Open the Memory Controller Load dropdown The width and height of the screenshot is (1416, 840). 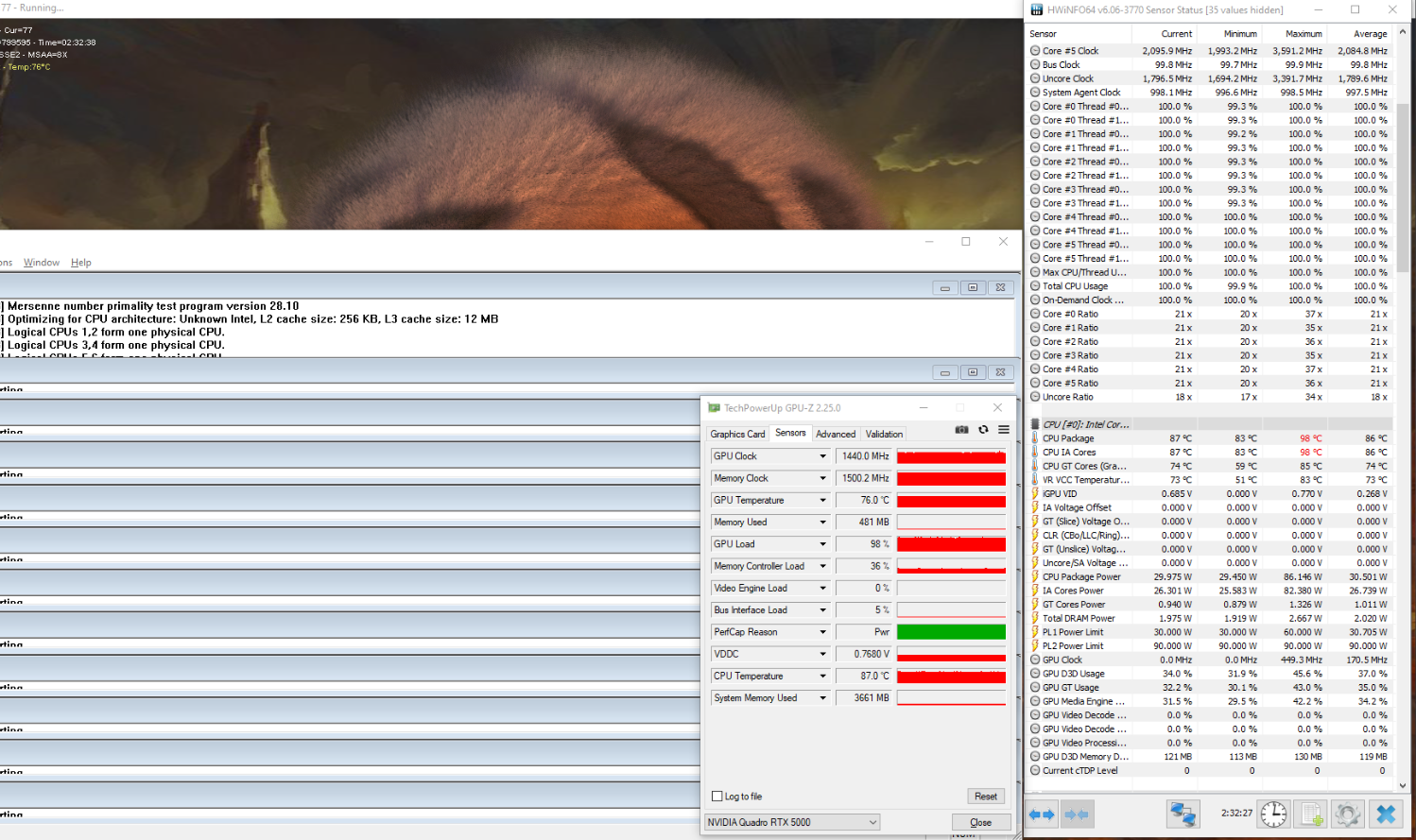[822, 566]
